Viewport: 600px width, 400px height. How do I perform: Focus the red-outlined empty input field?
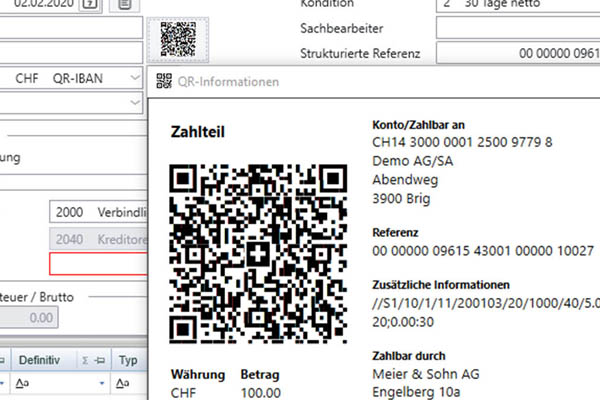[x=98, y=264]
